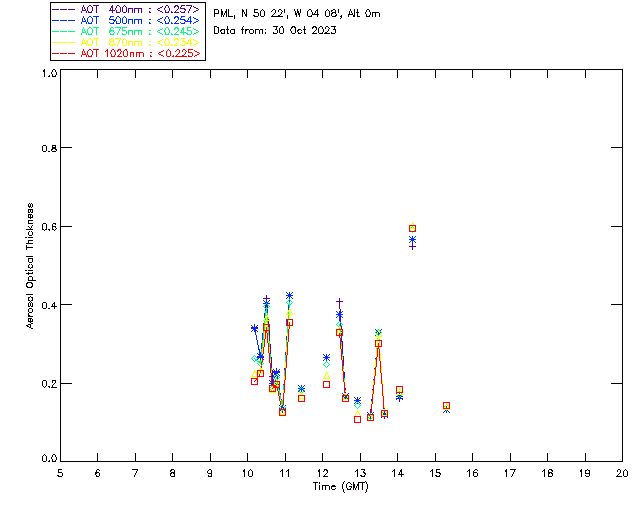This screenshot has height=512, width=640.
Task: Click the PML station location text
Action: [297, 14]
